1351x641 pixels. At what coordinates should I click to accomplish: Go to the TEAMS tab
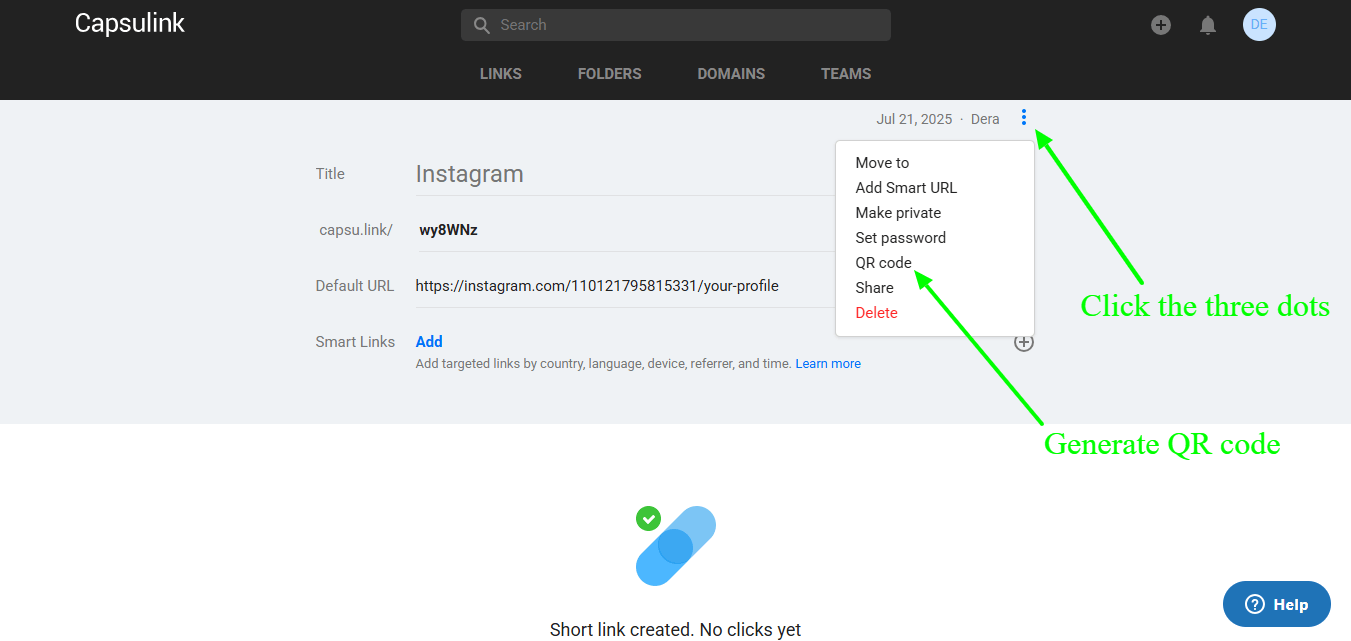[x=846, y=74]
